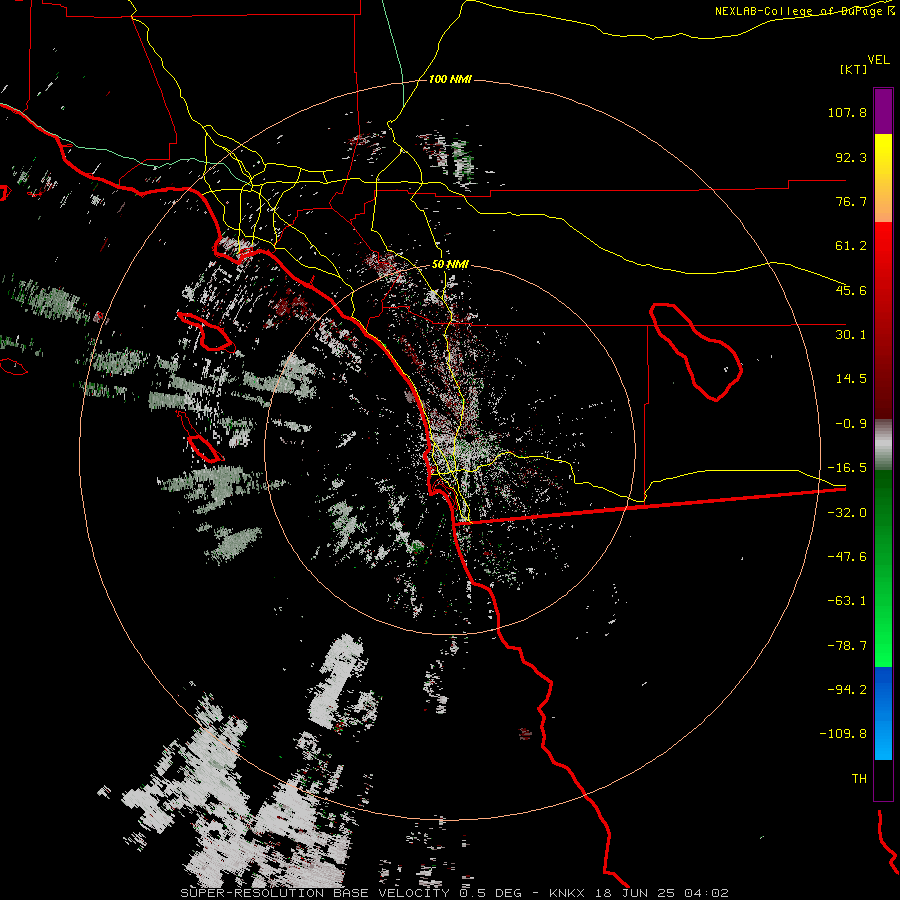Image resolution: width=900 pixels, height=900 pixels.
Task: Click the 14.5 velocity scale value
Action: [x=851, y=379]
